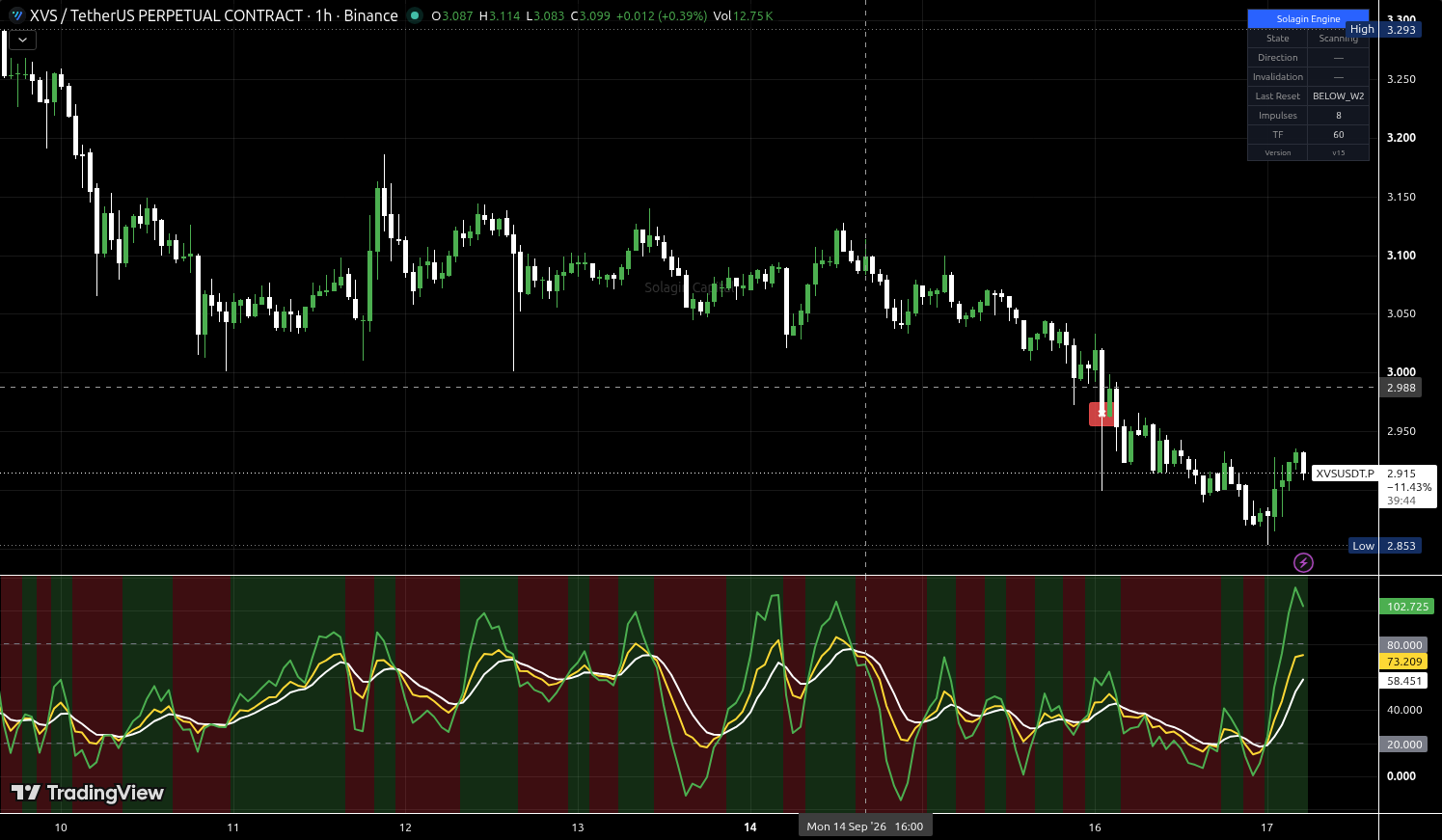Click the 20.000 lower level label
This screenshot has height=840, width=1442.
click(x=1404, y=745)
